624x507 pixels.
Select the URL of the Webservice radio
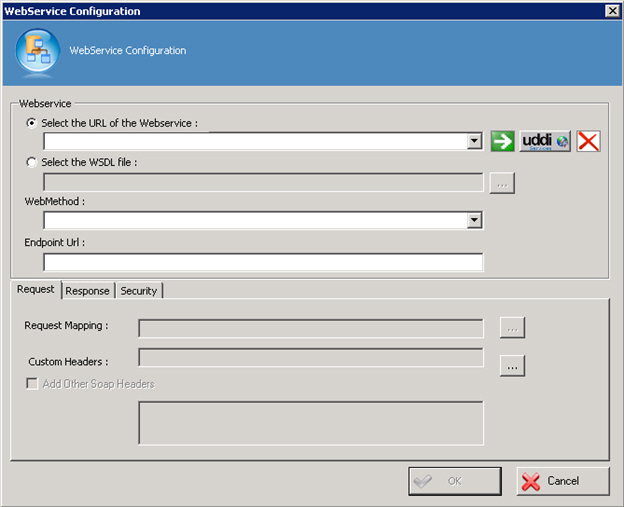click(x=33, y=123)
